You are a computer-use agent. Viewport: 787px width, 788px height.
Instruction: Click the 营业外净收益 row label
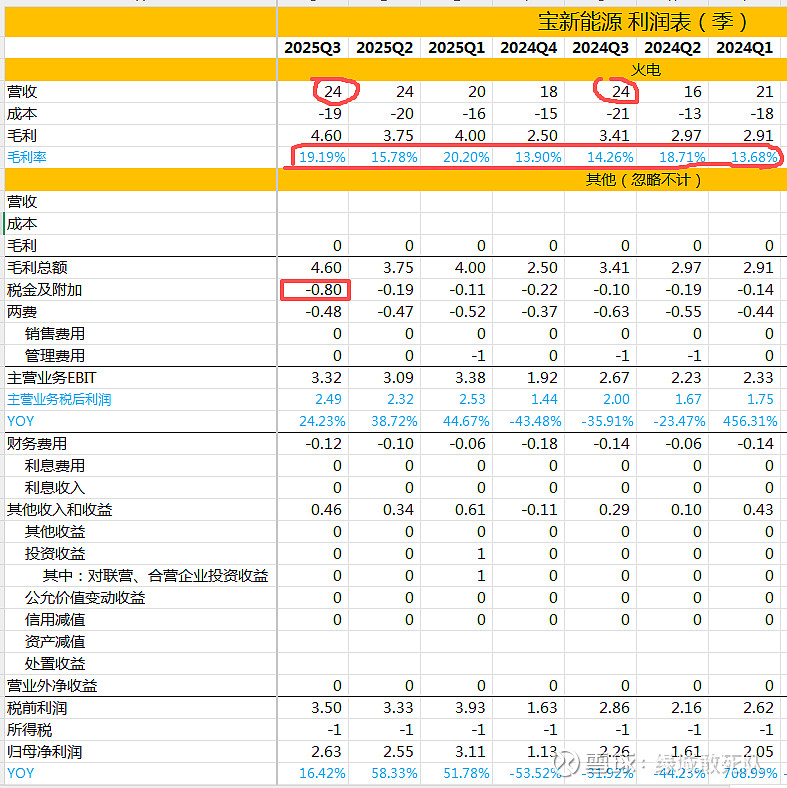point(52,686)
